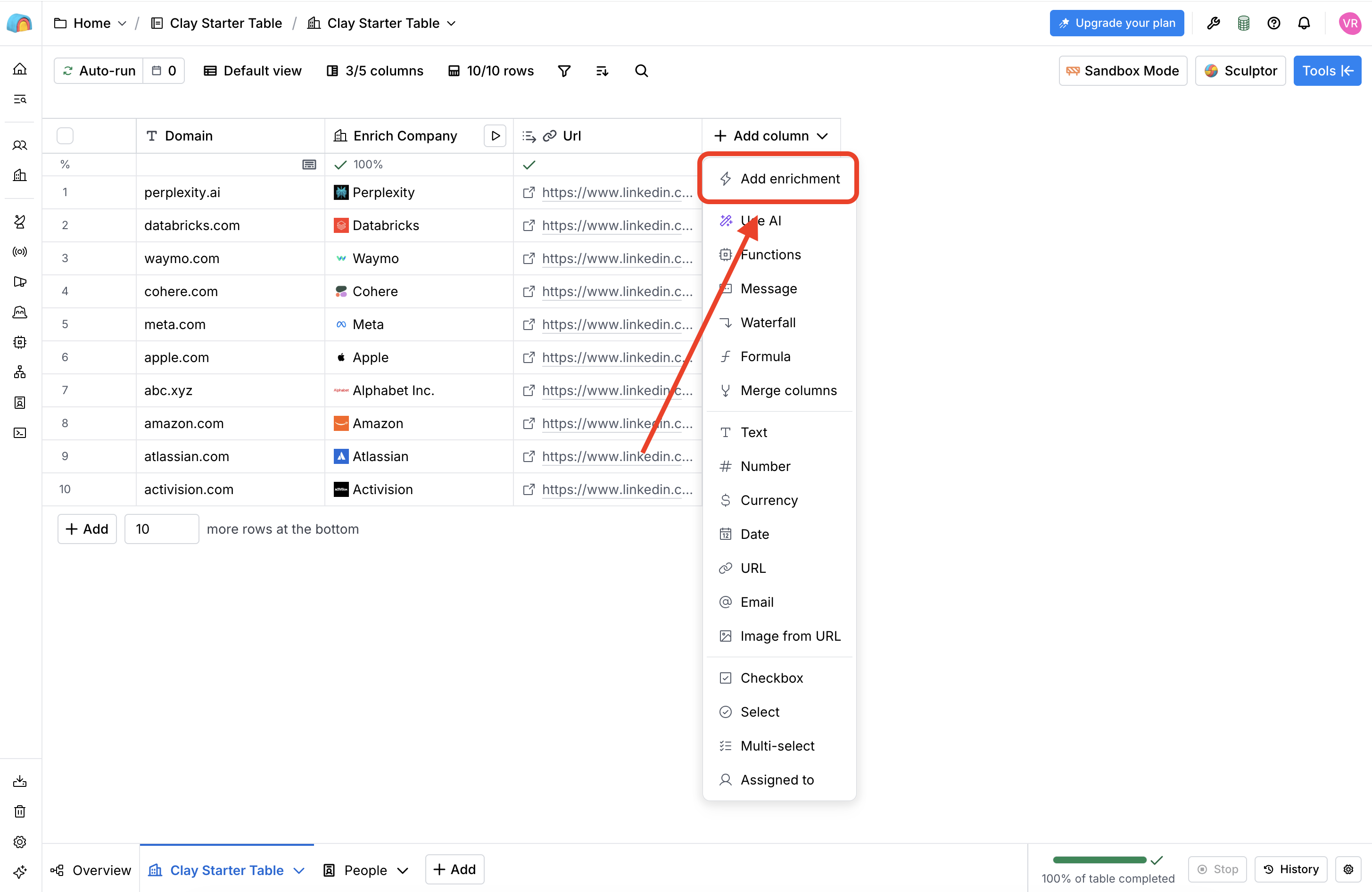
Task: Click the Add rows button
Action: 87,529
